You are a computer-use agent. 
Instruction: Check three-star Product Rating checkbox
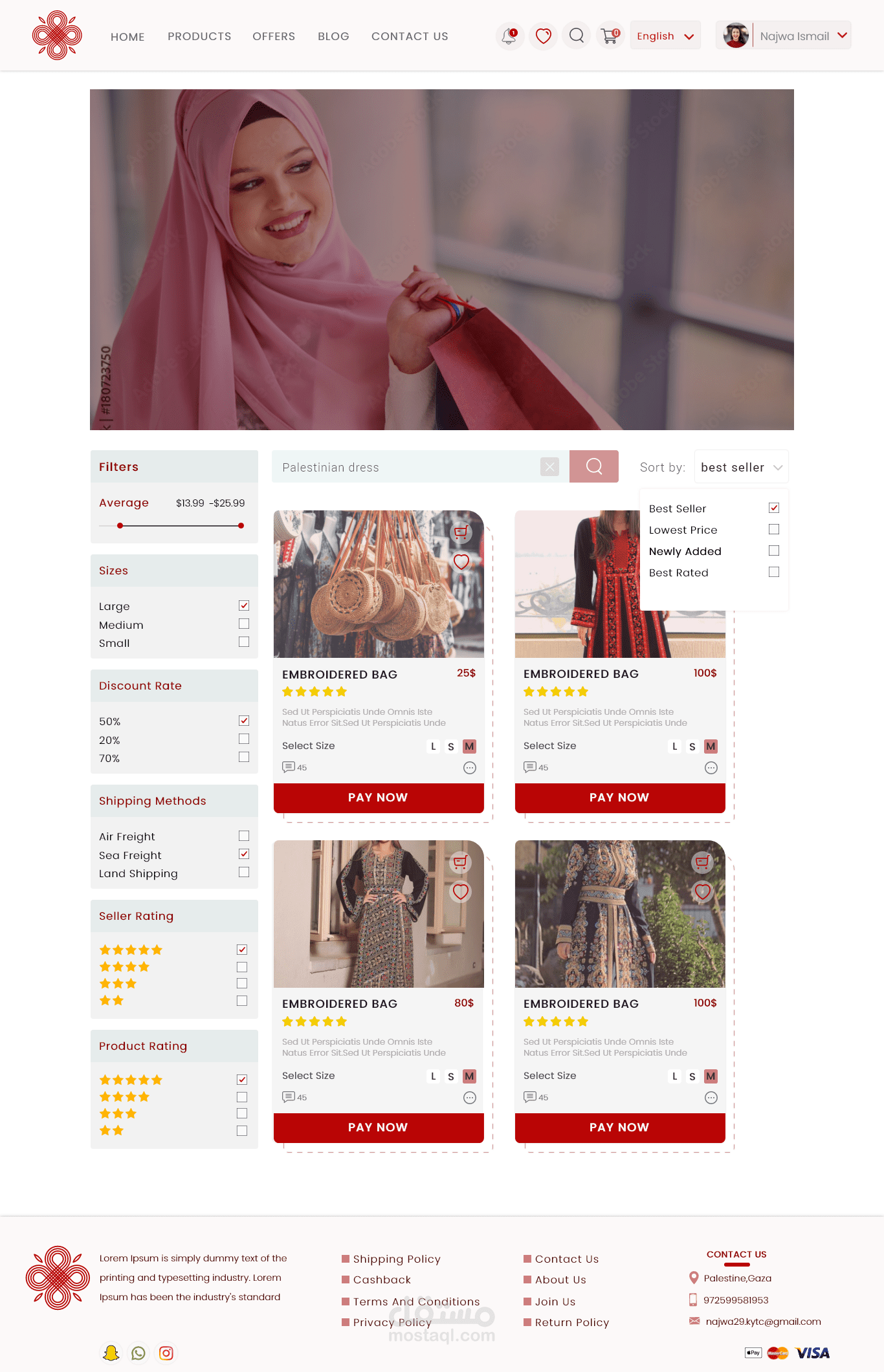pos(242,1113)
